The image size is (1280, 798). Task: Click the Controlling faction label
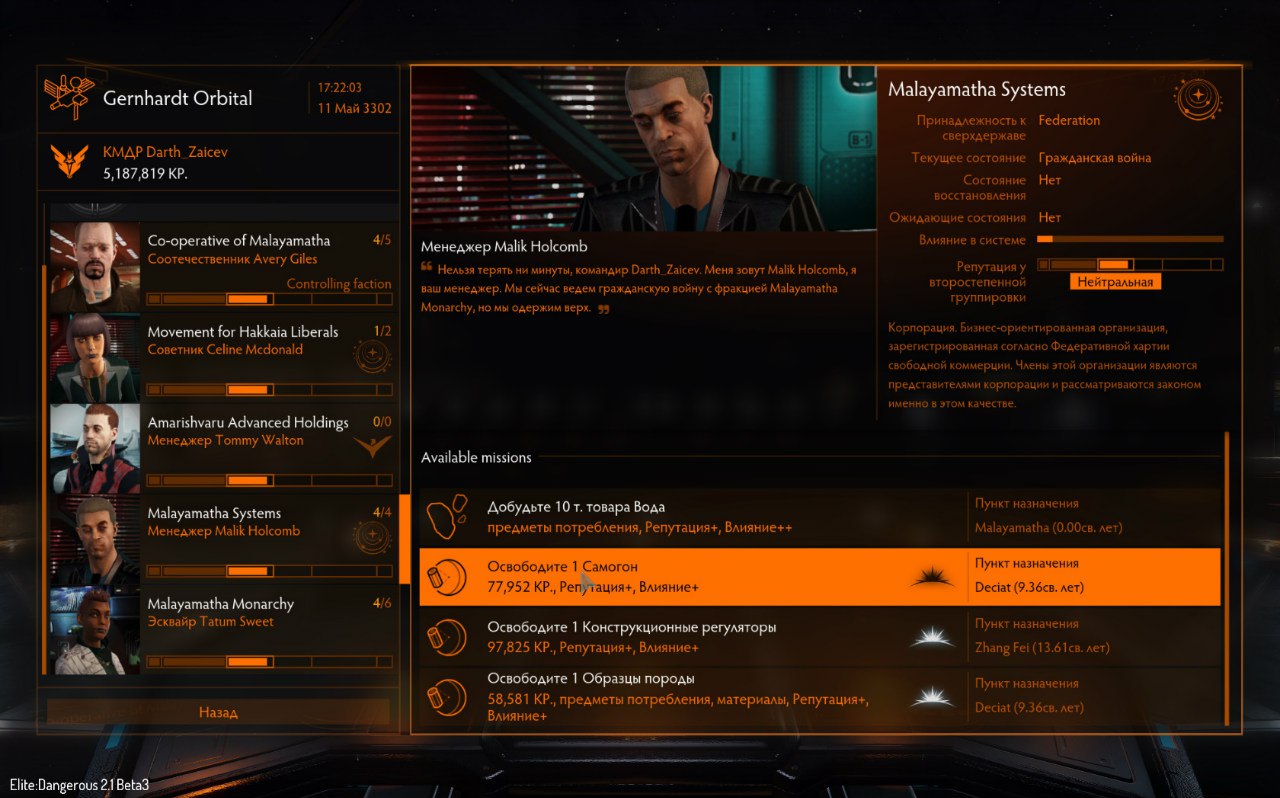tap(339, 284)
